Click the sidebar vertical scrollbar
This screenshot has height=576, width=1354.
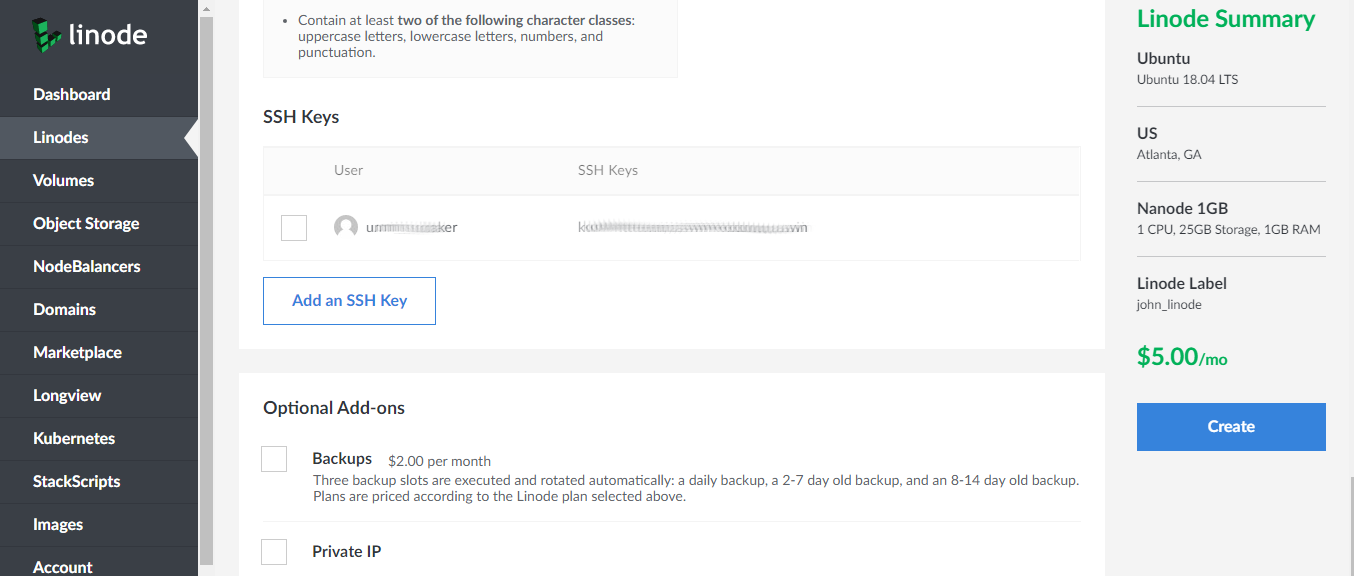click(x=206, y=290)
